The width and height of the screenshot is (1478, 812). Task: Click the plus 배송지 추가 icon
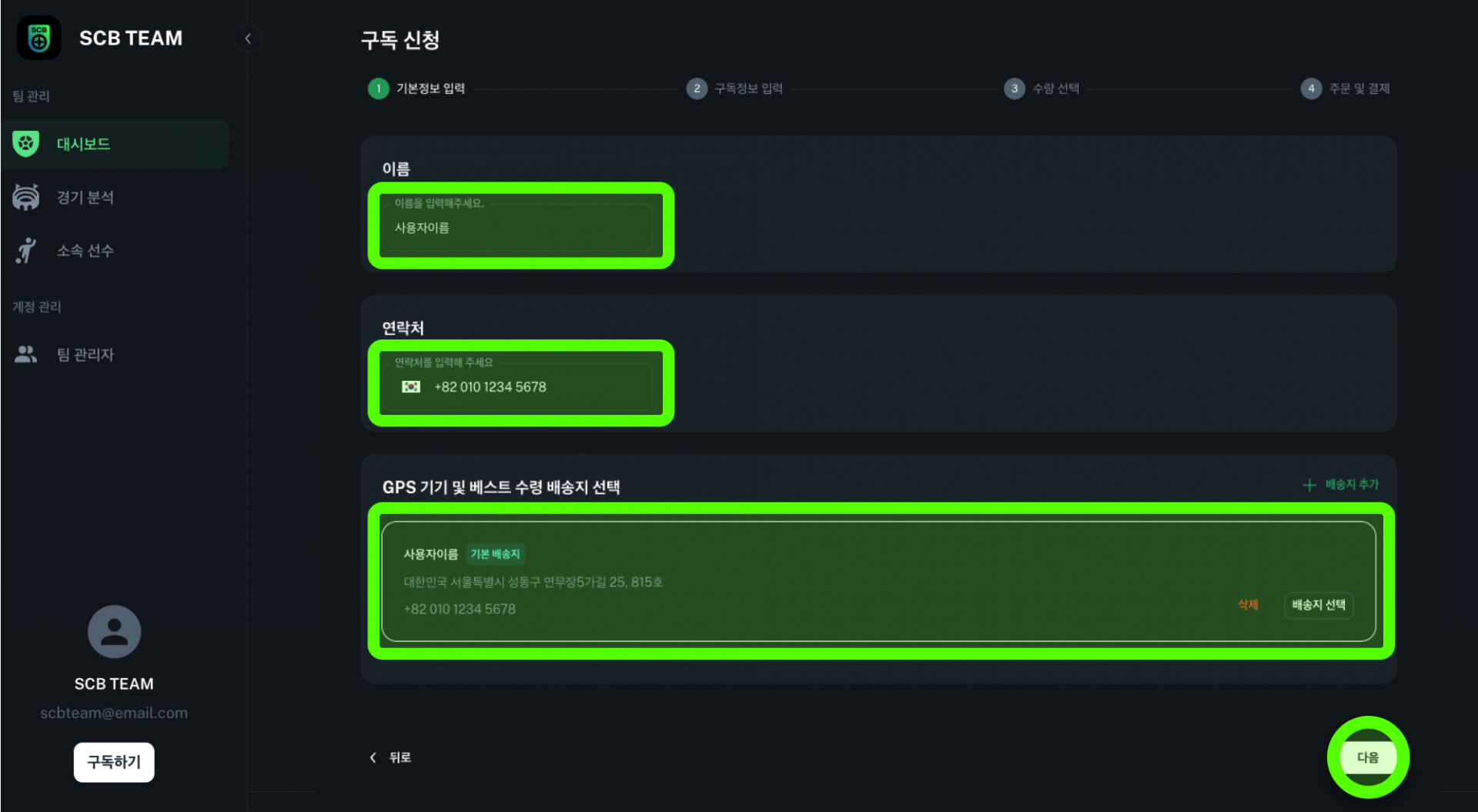click(1309, 485)
